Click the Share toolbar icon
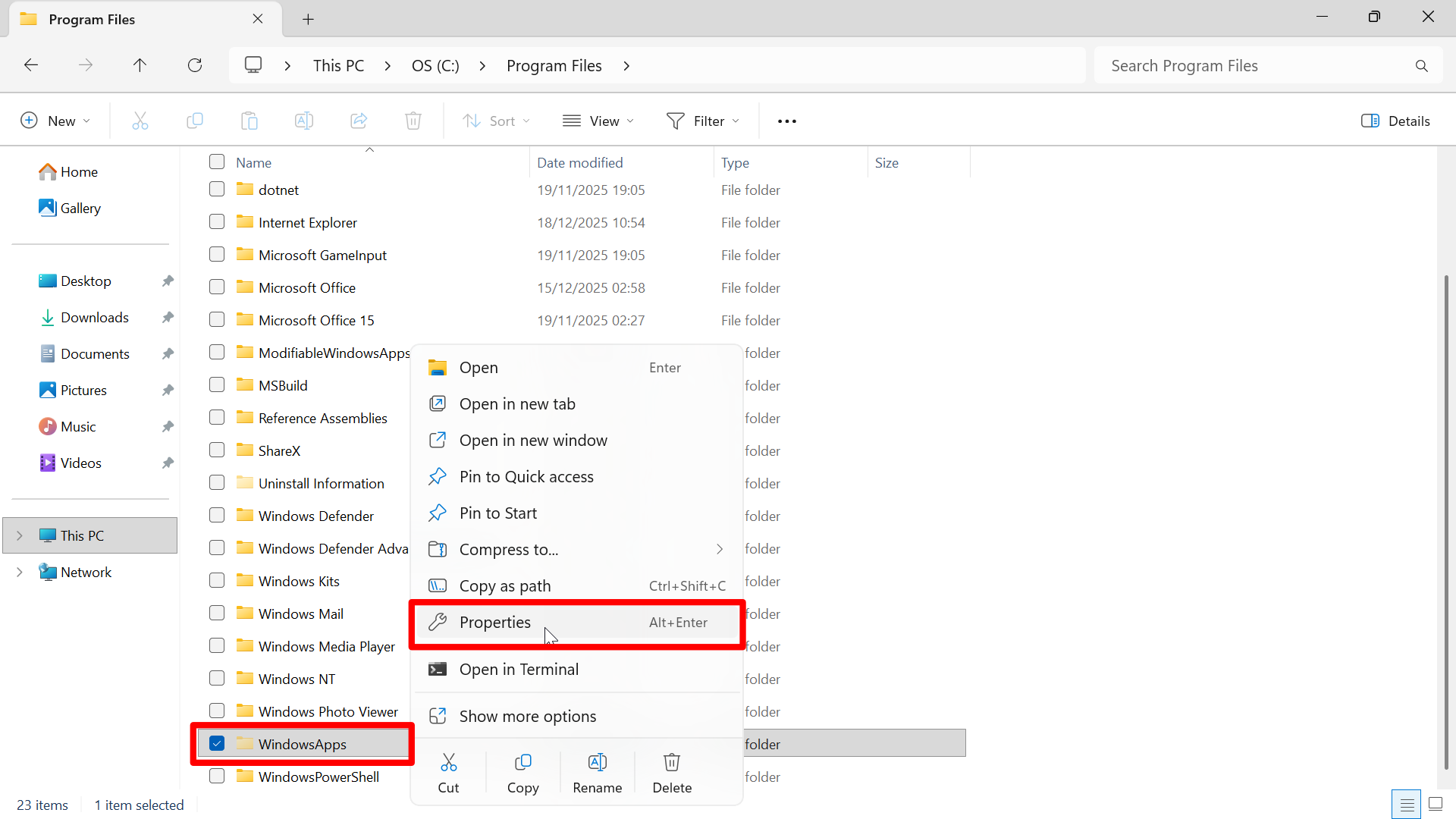The height and width of the screenshot is (819, 1456). [x=359, y=120]
